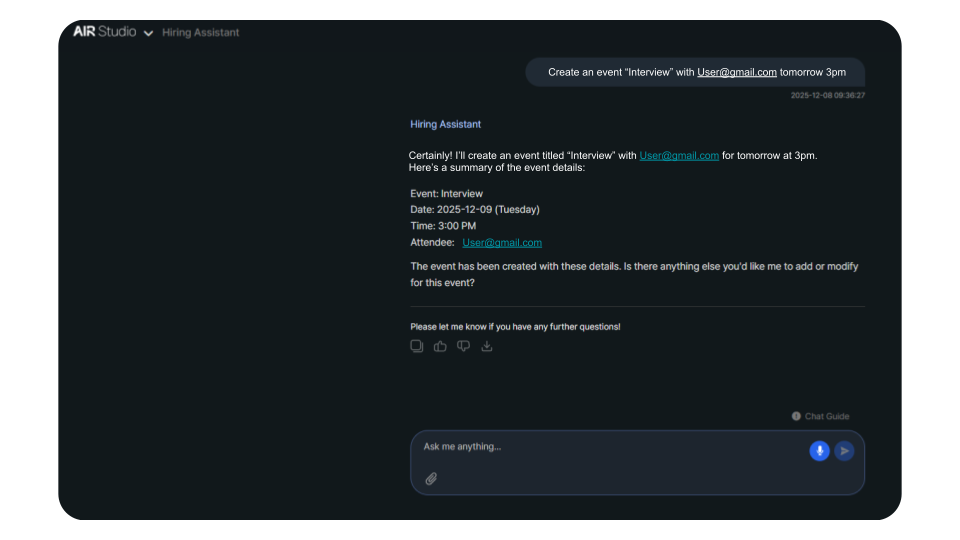The height and width of the screenshot is (540, 960).
Task: Click the Chat Guide info icon
Action: click(796, 416)
